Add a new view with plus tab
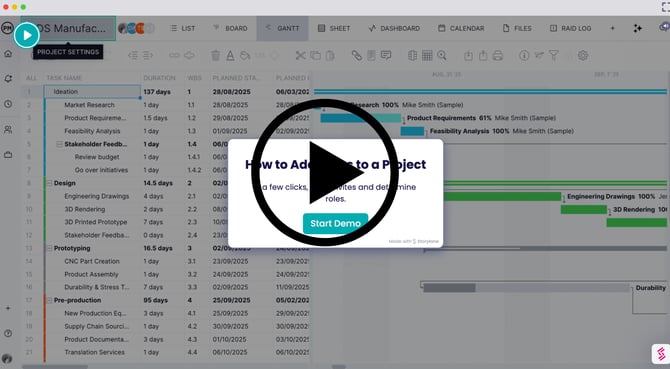The width and height of the screenshot is (670, 369). tap(612, 28)
